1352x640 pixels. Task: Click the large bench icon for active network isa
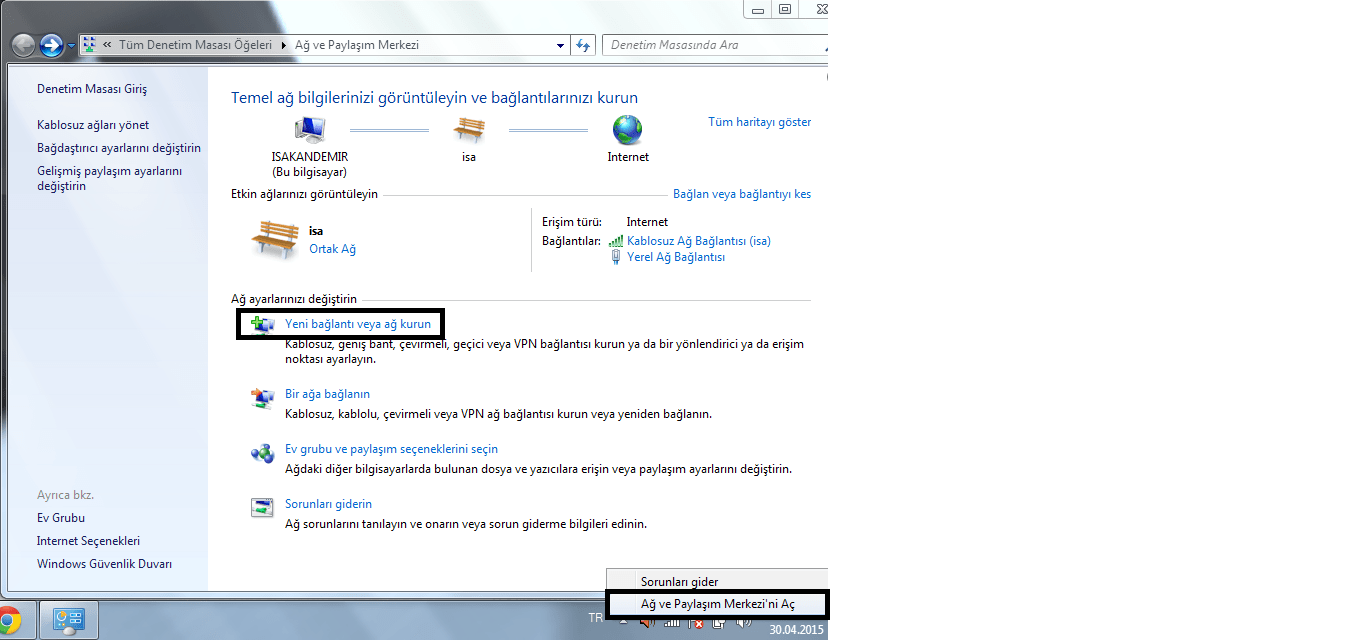[275, 240]
